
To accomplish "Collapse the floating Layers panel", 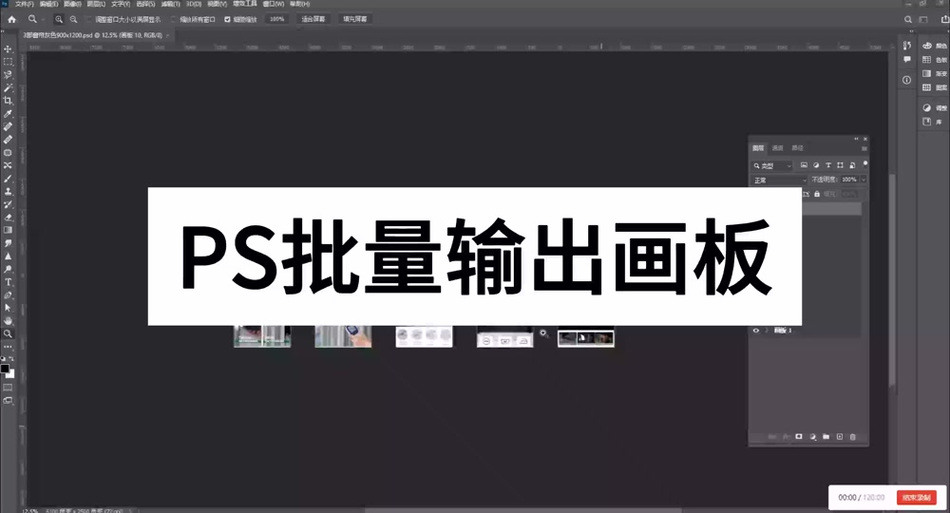I will click(857, 139).
